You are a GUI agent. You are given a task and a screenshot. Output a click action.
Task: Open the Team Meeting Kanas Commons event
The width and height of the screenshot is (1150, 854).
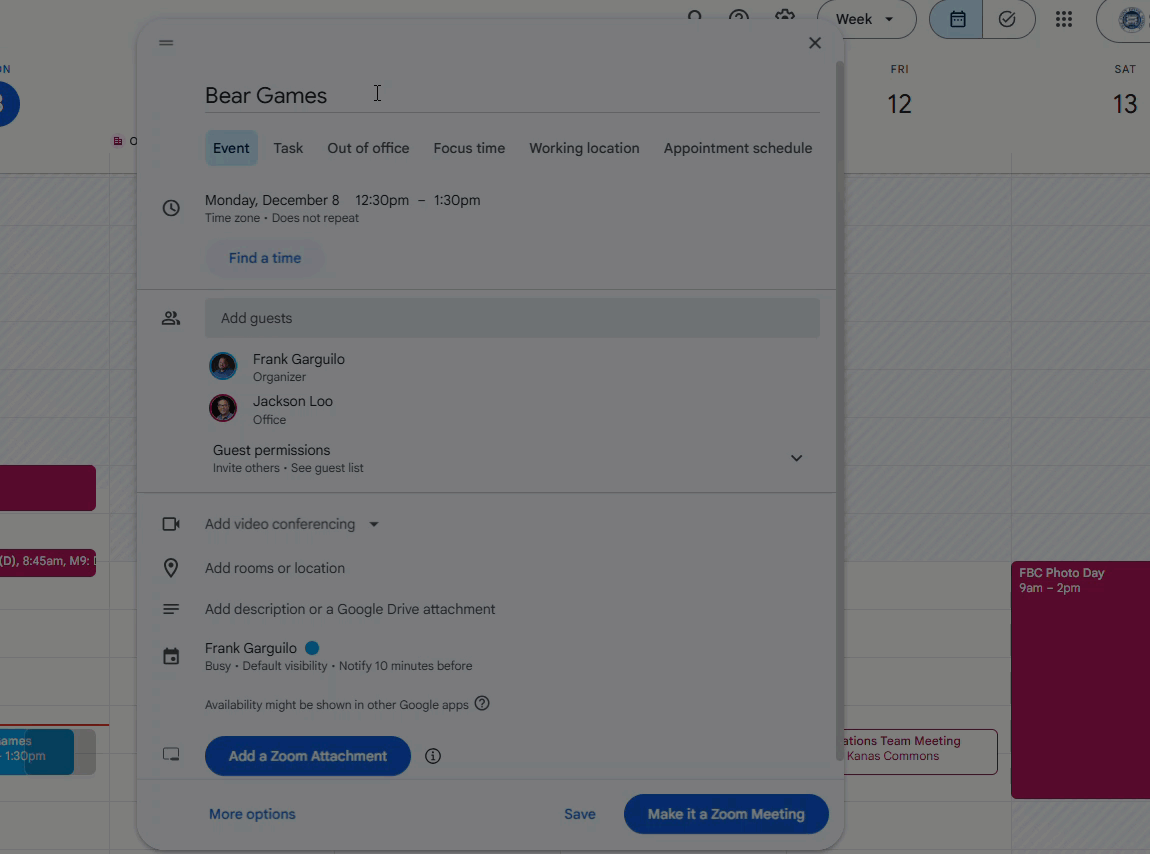click(920, 751)
